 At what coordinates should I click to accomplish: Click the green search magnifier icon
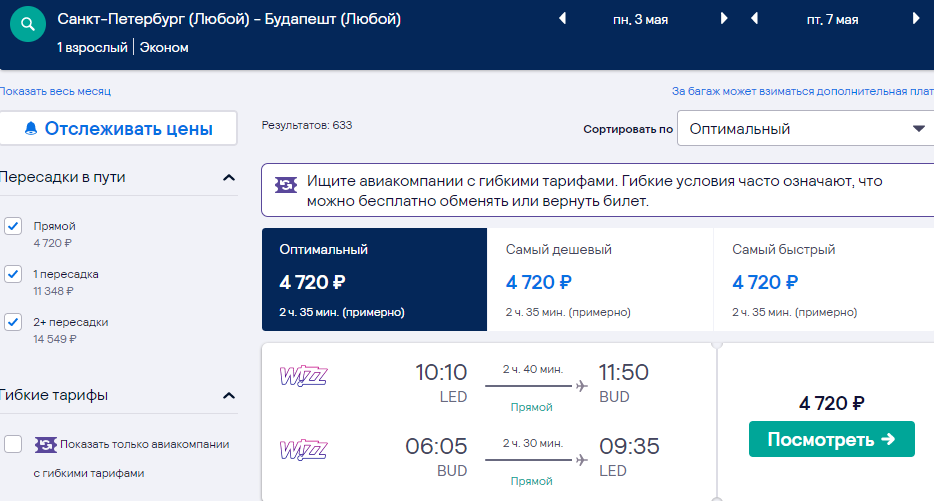point(28,24)
